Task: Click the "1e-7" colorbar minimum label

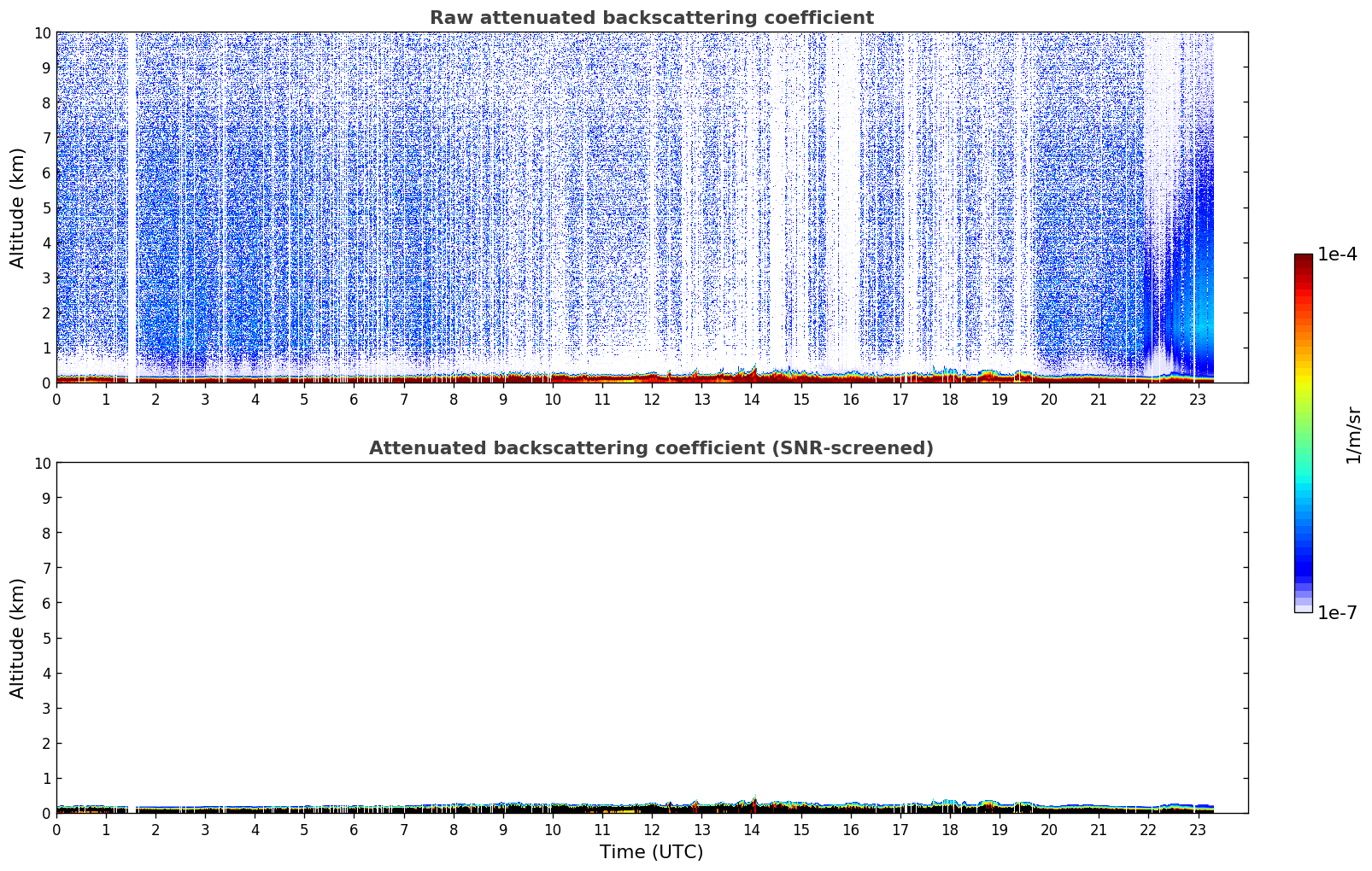Action: [1336, 613]
